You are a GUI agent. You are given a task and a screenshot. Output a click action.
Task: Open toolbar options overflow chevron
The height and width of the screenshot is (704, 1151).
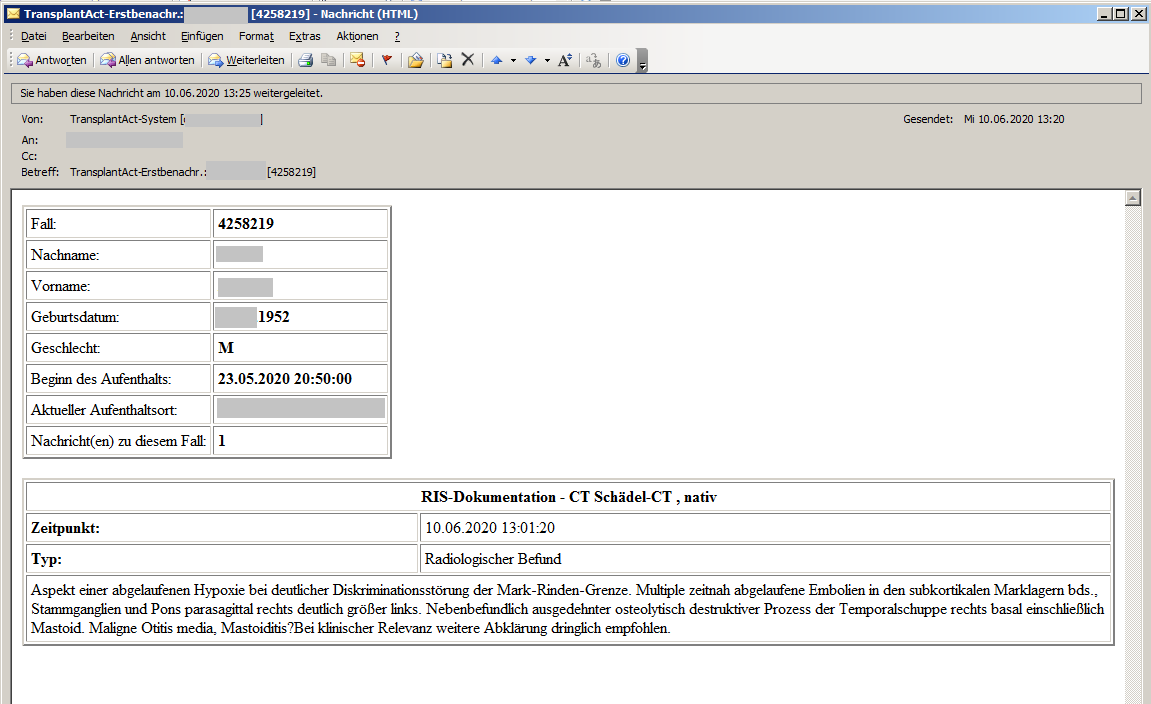click(x=642, y=62)
